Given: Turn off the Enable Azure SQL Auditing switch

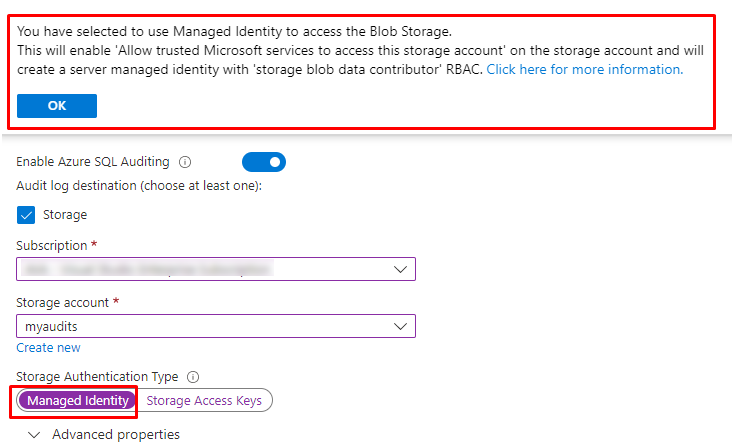Looking at the screenshot, I should tap(264, 162).
